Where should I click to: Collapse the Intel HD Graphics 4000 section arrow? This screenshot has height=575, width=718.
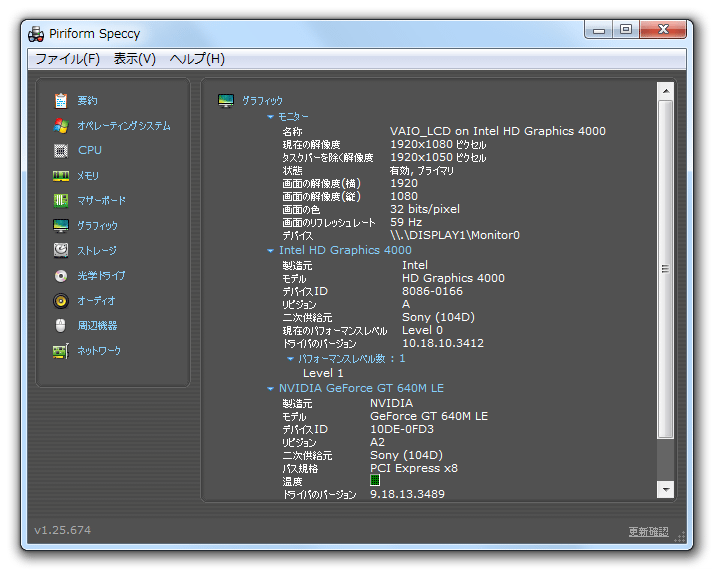270,251
